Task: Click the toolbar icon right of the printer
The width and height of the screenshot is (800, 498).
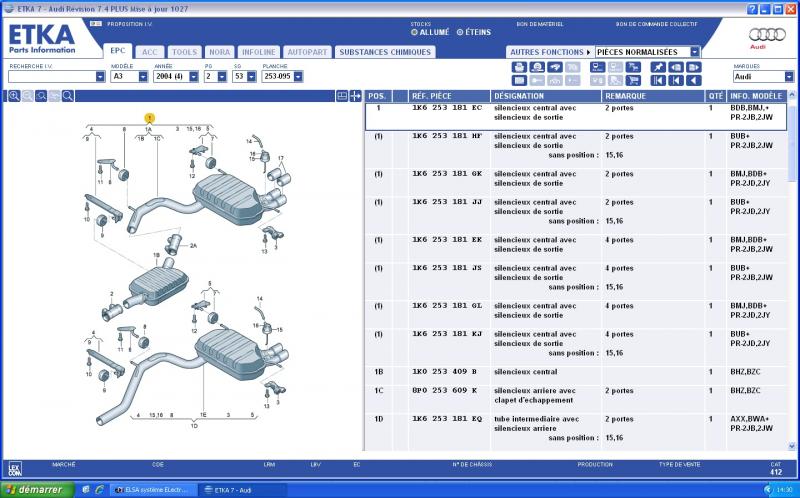Action: tap(537, 67)
